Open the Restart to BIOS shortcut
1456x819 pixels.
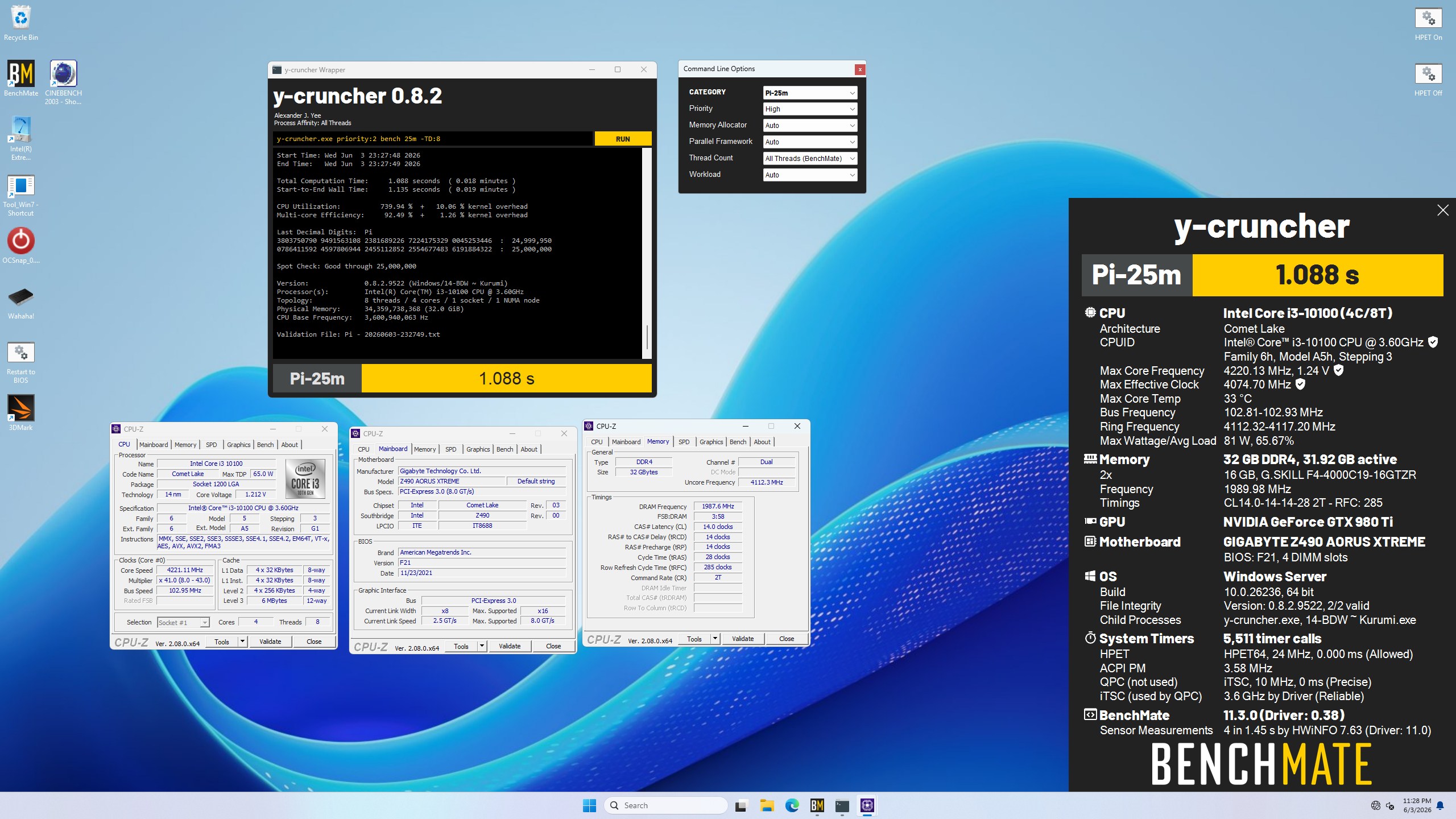pyautogui.click(x=21, y=362)
